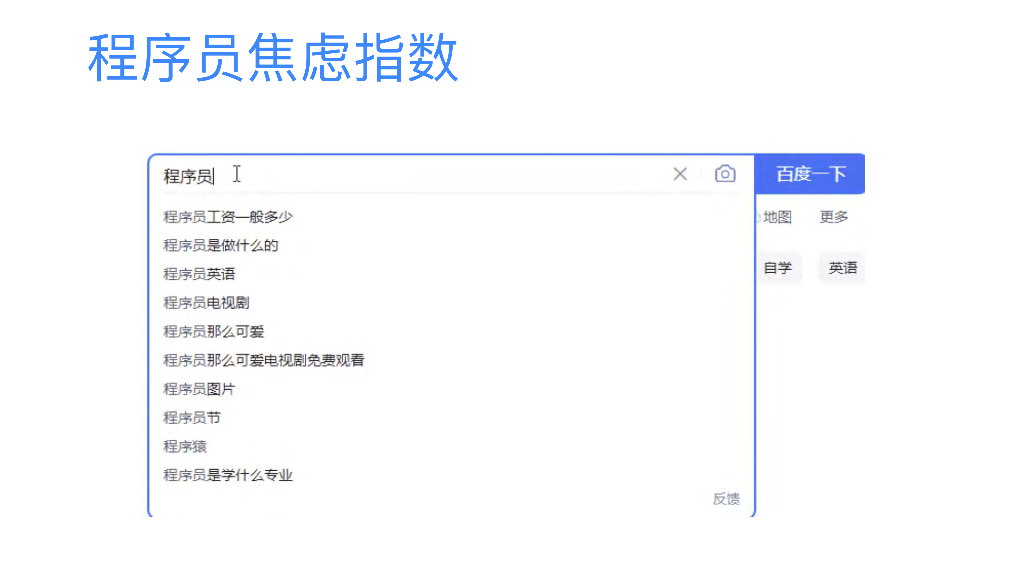Click the 百度一下 search button

[810, 174]
